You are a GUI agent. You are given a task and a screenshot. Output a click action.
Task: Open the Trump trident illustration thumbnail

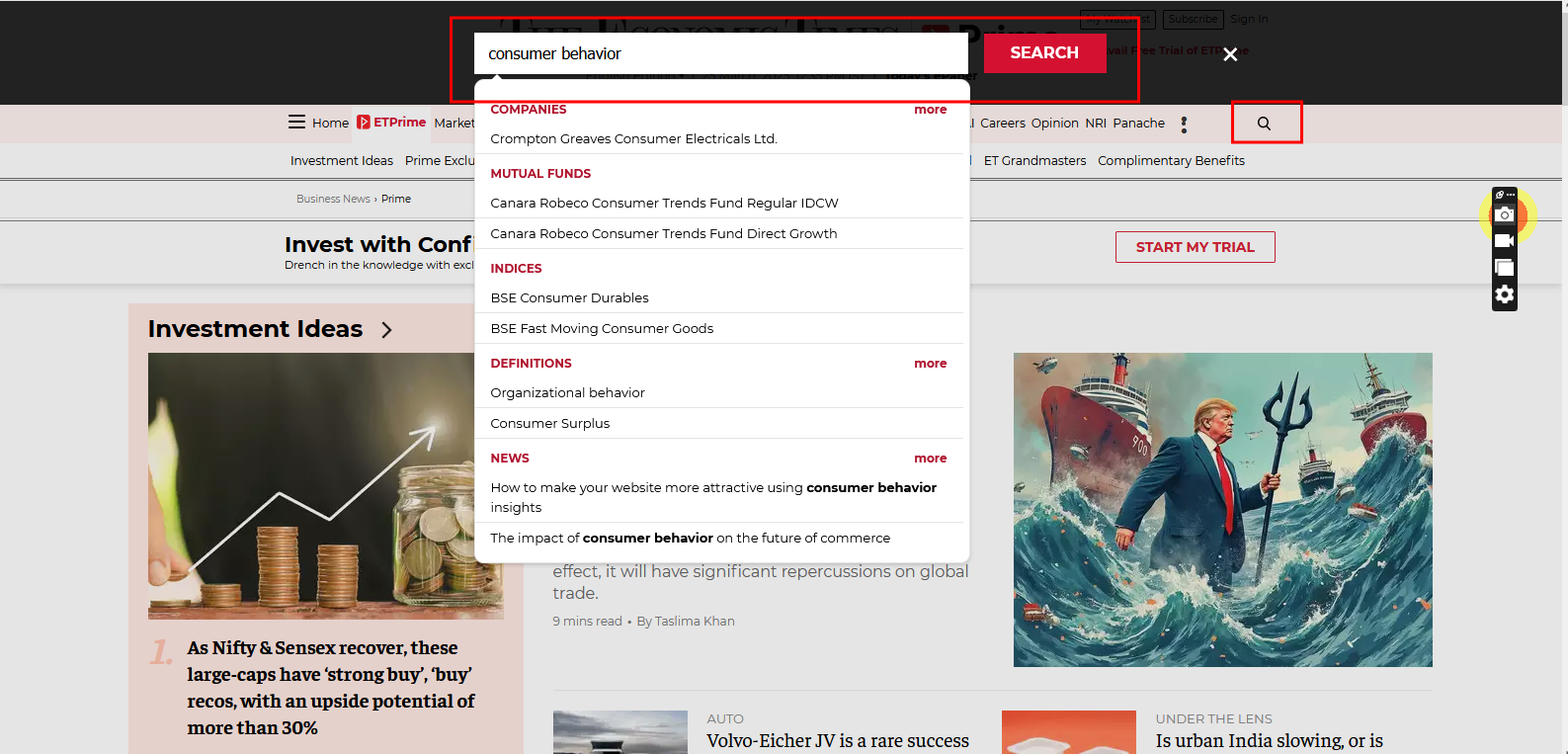tap(1222, 509)
